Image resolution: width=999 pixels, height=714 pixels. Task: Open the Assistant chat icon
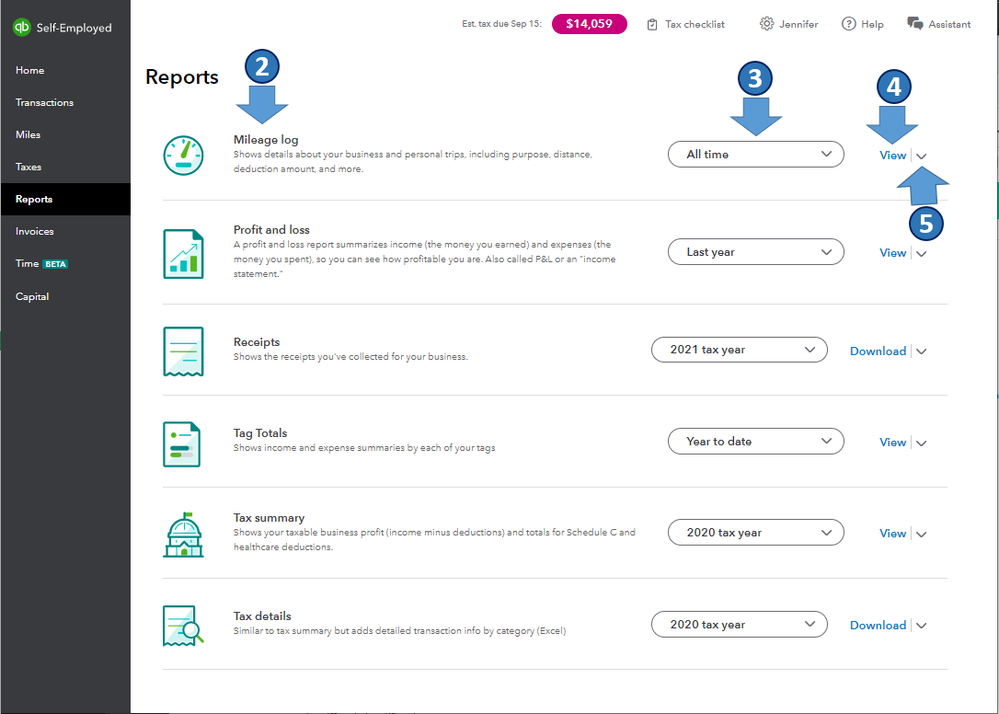point(915,24)
